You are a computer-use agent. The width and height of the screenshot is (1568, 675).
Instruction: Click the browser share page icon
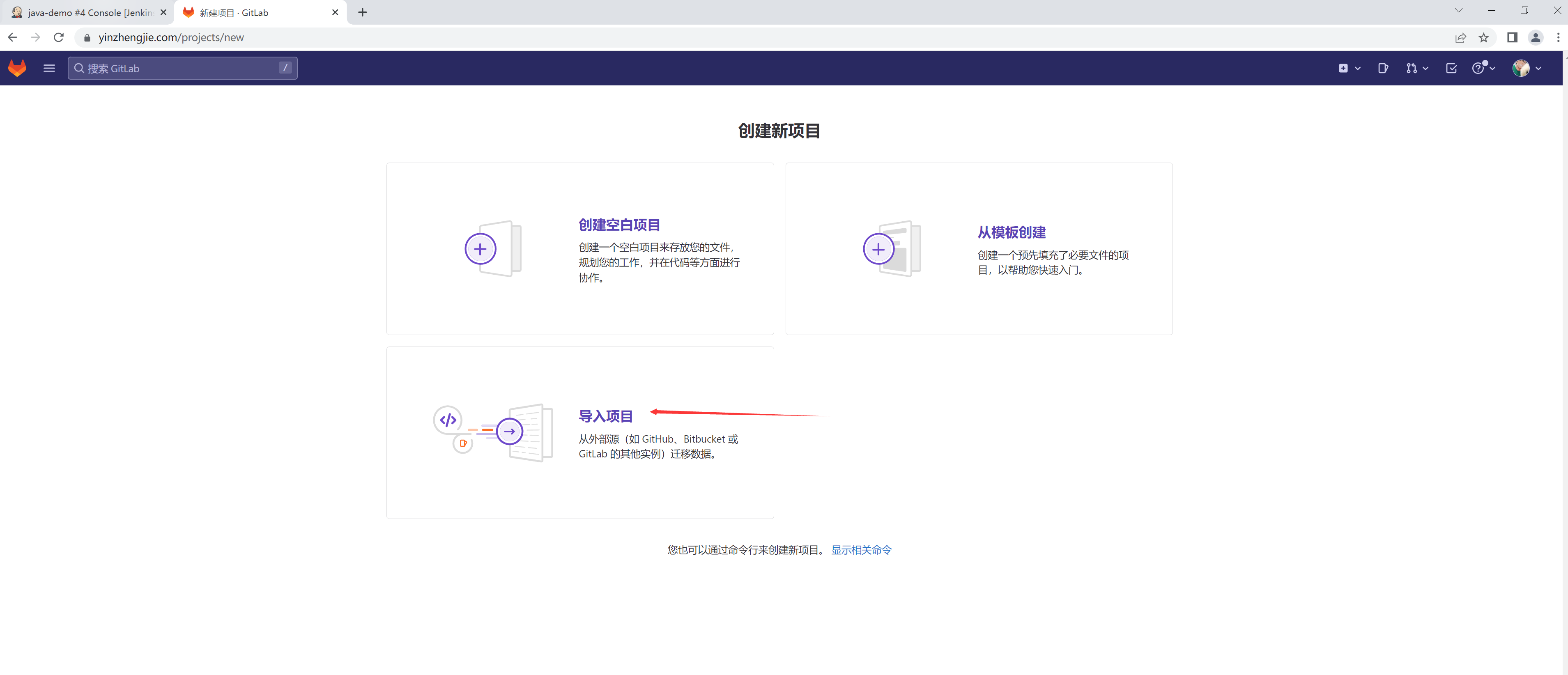tap(1460, 38)
